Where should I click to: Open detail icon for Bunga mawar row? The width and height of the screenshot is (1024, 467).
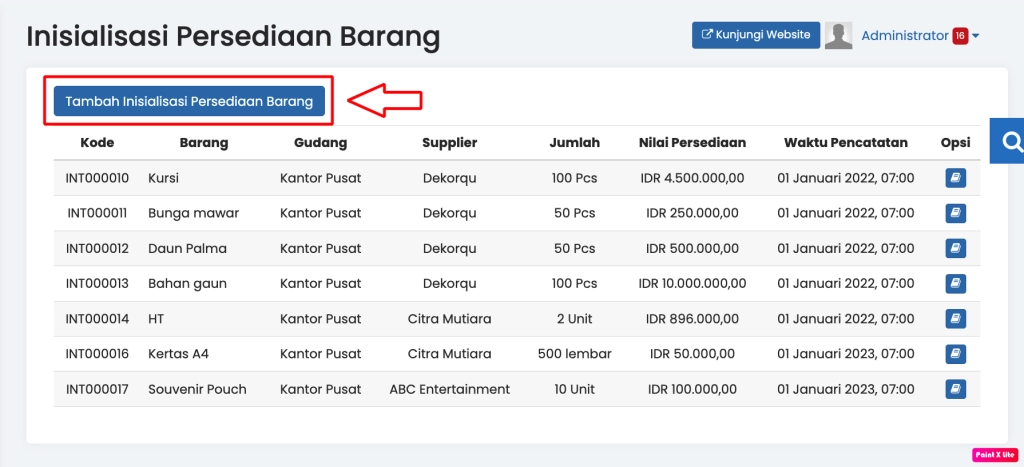coord(955,213)
